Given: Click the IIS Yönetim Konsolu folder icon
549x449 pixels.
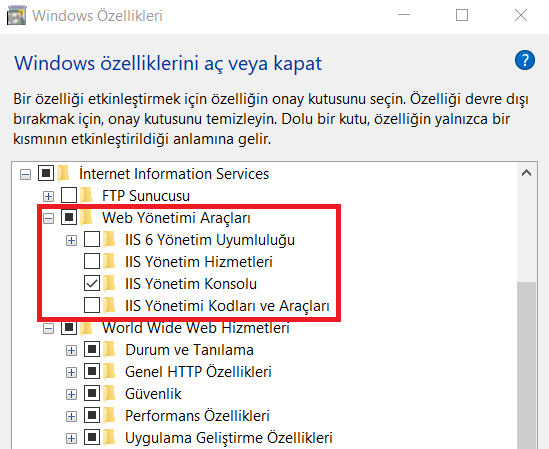Looking at the screenshot, I should coord(110,283).
